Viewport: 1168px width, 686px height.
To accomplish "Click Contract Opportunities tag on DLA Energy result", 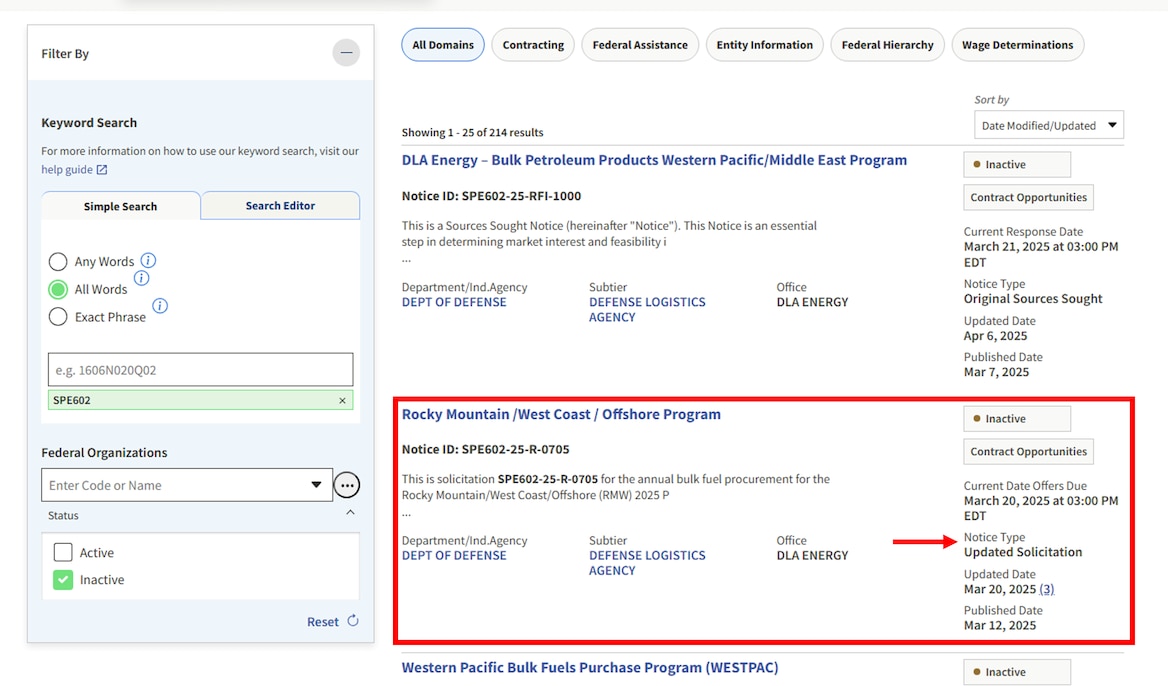I will (x=1028, y=197).
